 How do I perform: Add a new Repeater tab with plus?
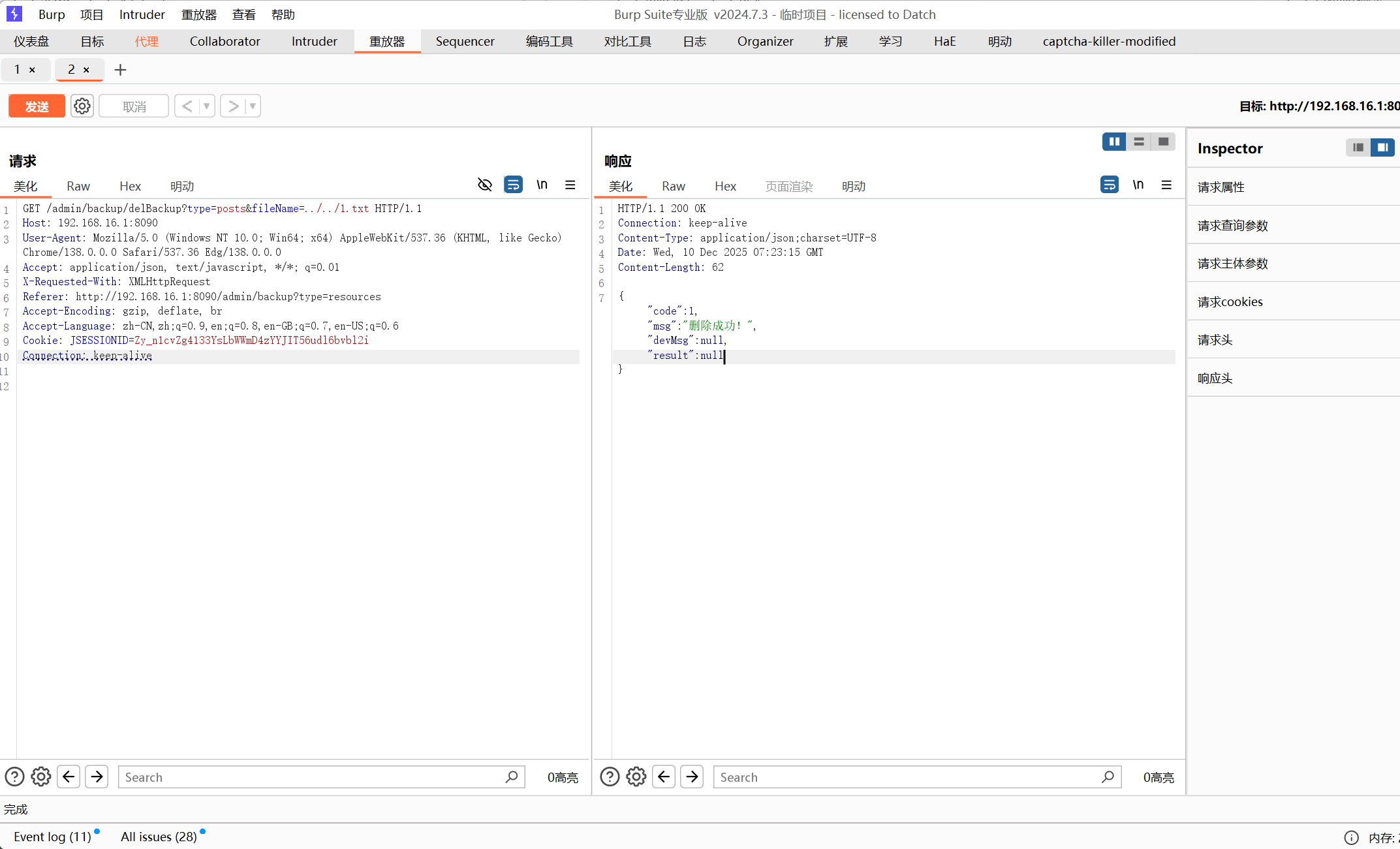tap(120, 70)
